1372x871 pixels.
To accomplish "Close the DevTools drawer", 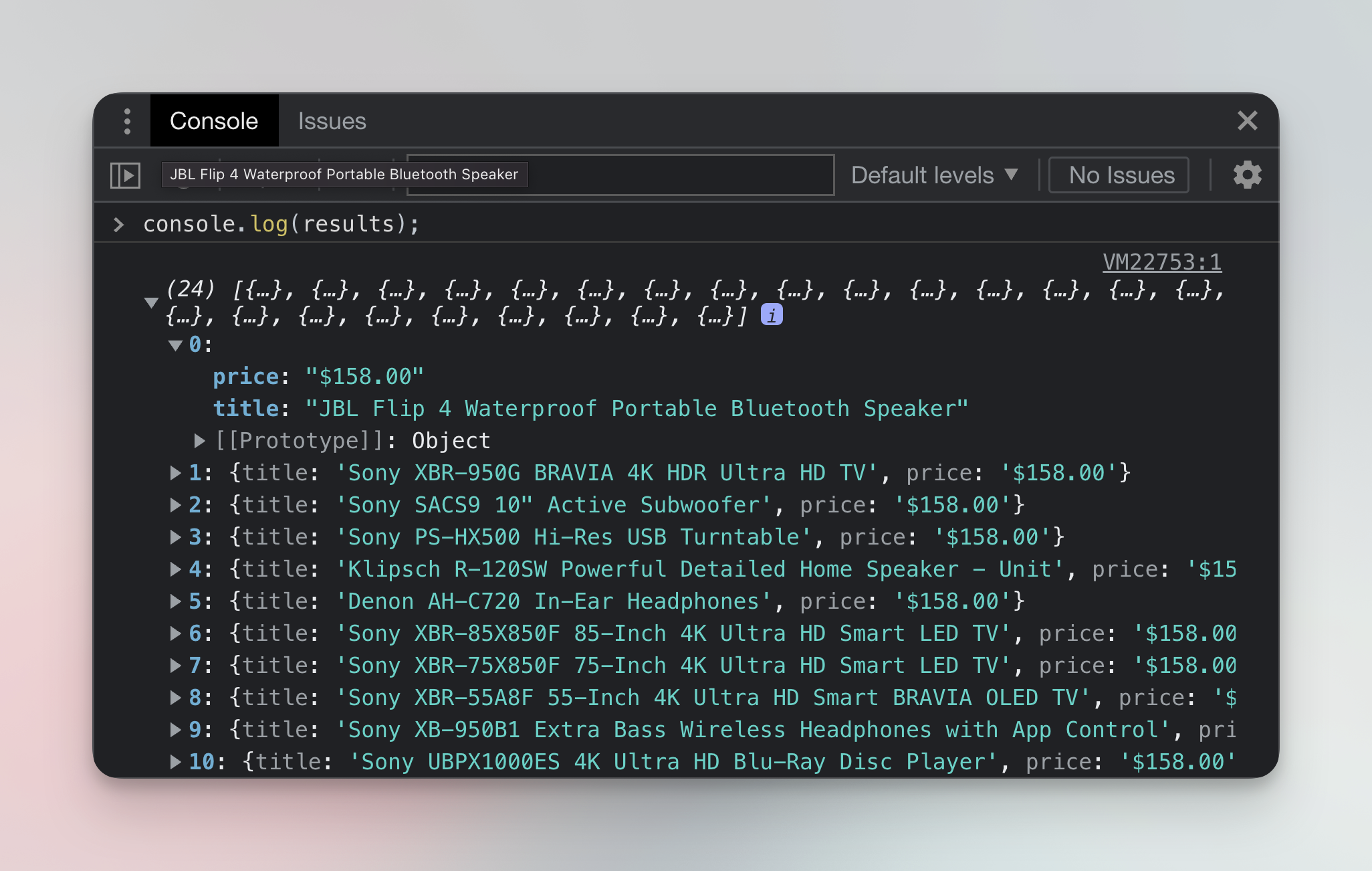I will point(1247,121).
